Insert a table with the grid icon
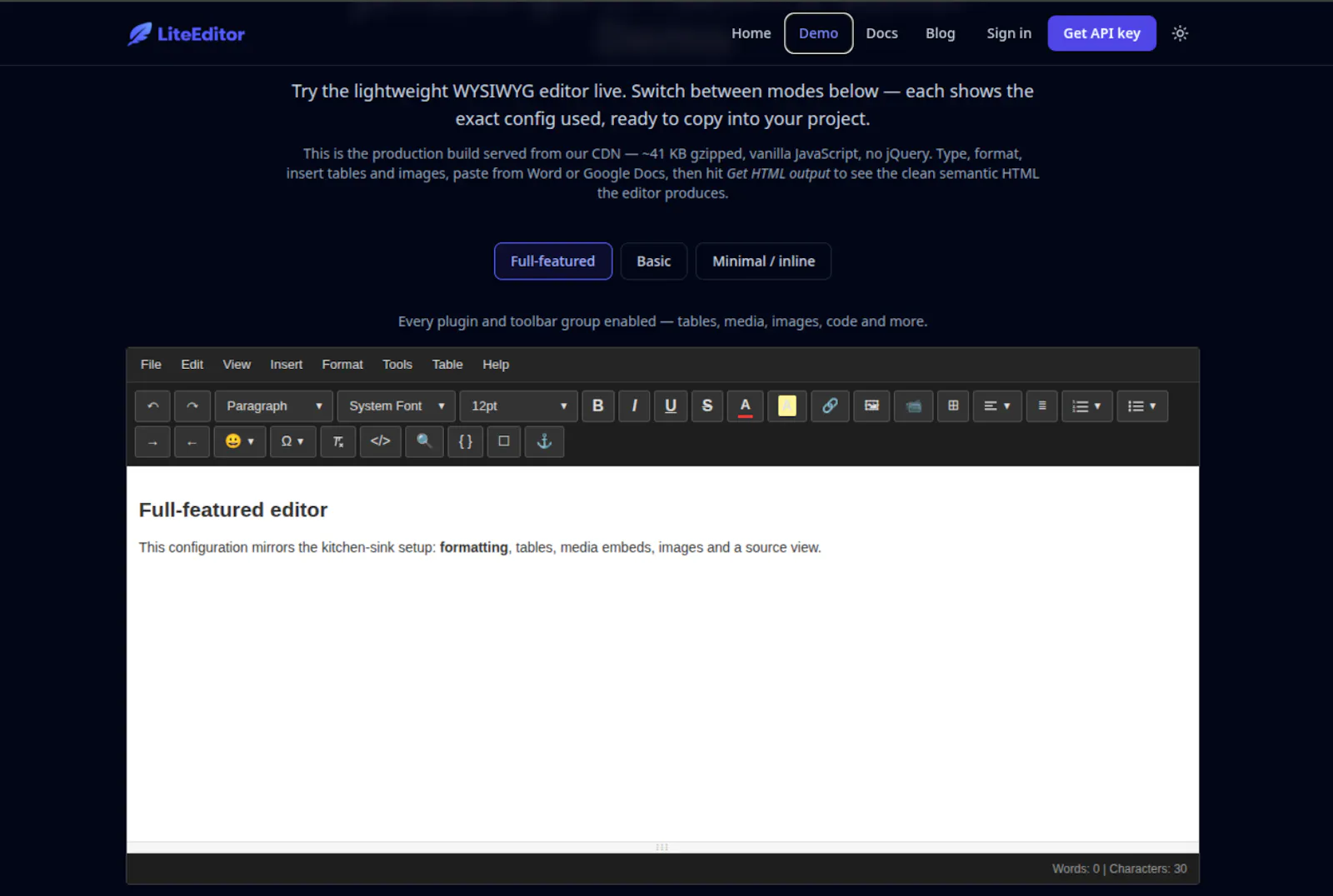Screen dimensions: 1333x896 (953, 406)
